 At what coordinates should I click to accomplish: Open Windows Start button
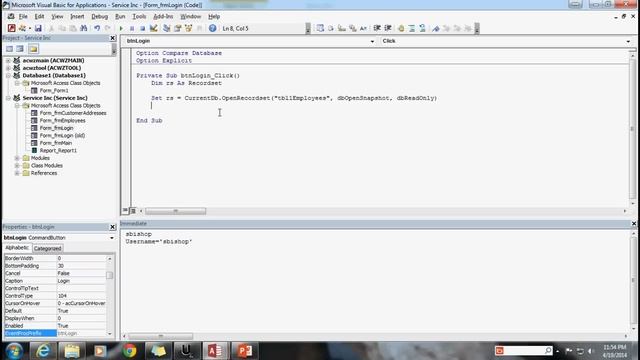(14, 351)
